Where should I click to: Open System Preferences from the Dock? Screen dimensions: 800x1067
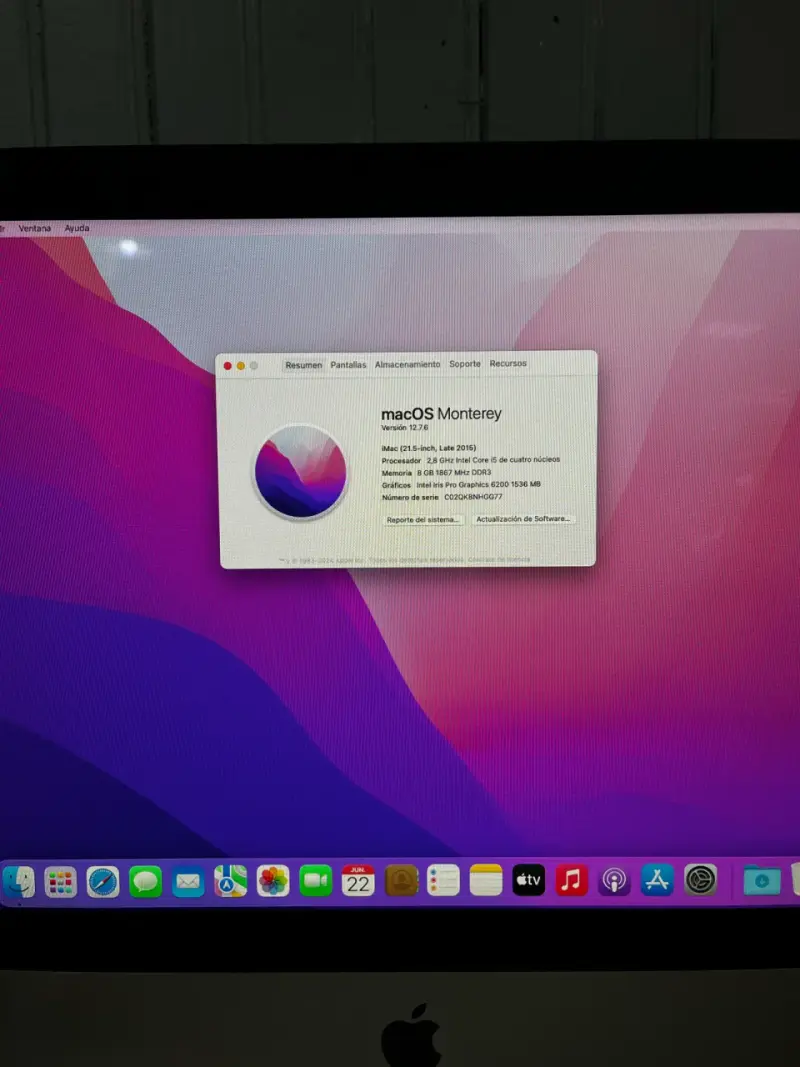click(700, 880)
